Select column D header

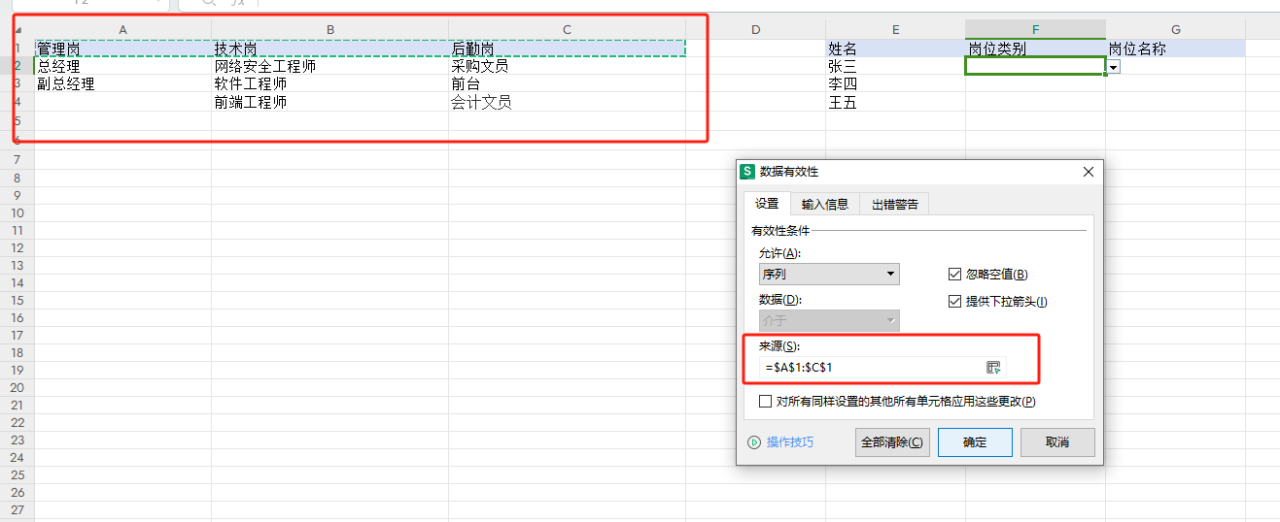pos(755,30)
